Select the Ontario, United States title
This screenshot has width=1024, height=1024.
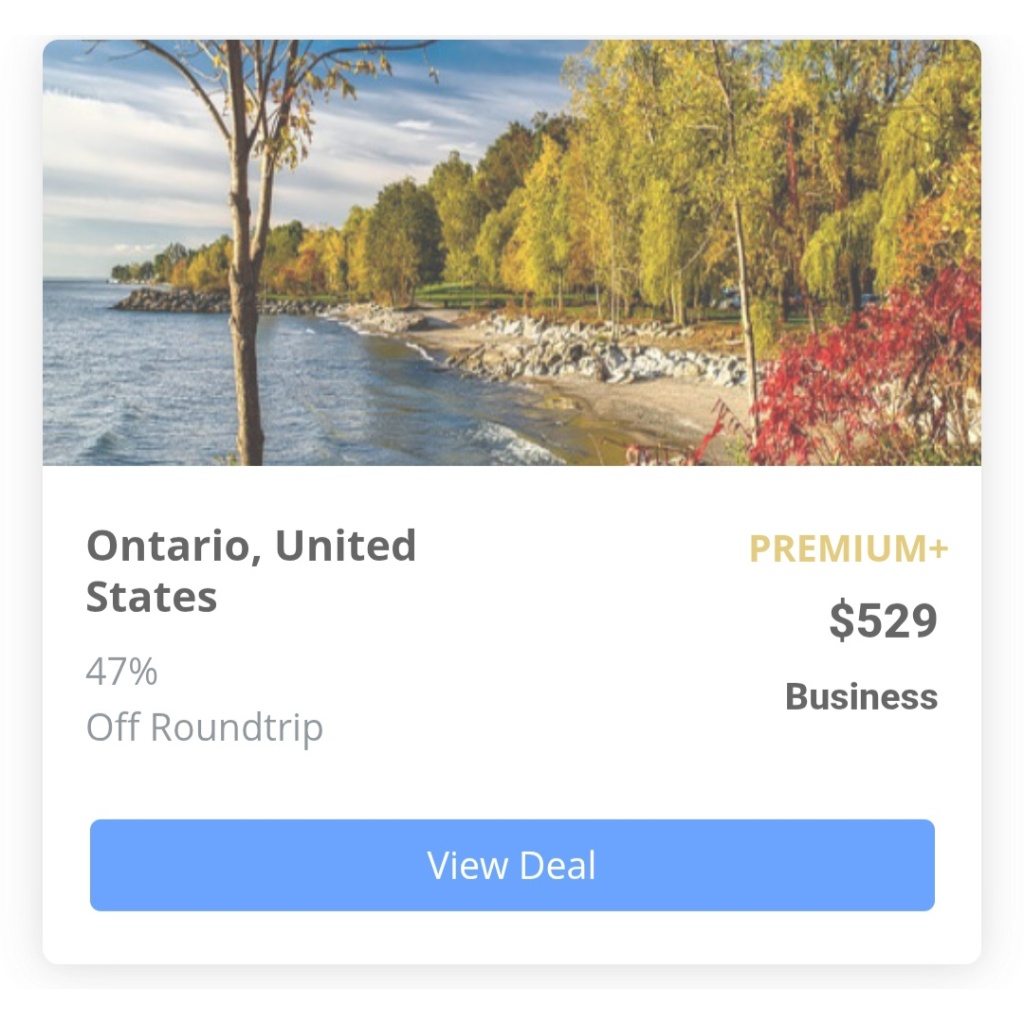(251, 571)
